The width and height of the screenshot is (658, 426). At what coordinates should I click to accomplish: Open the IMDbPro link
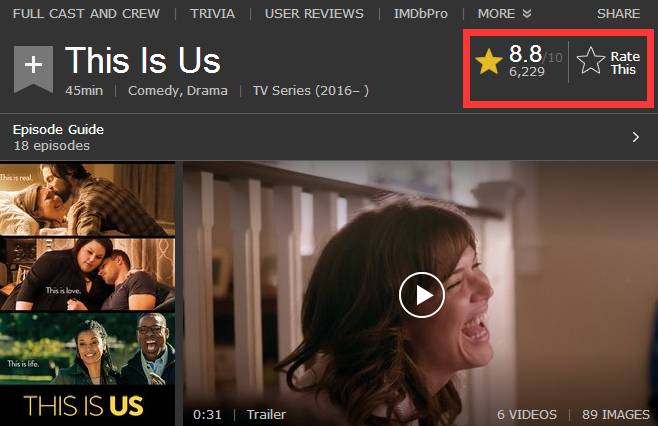[420, 13]
